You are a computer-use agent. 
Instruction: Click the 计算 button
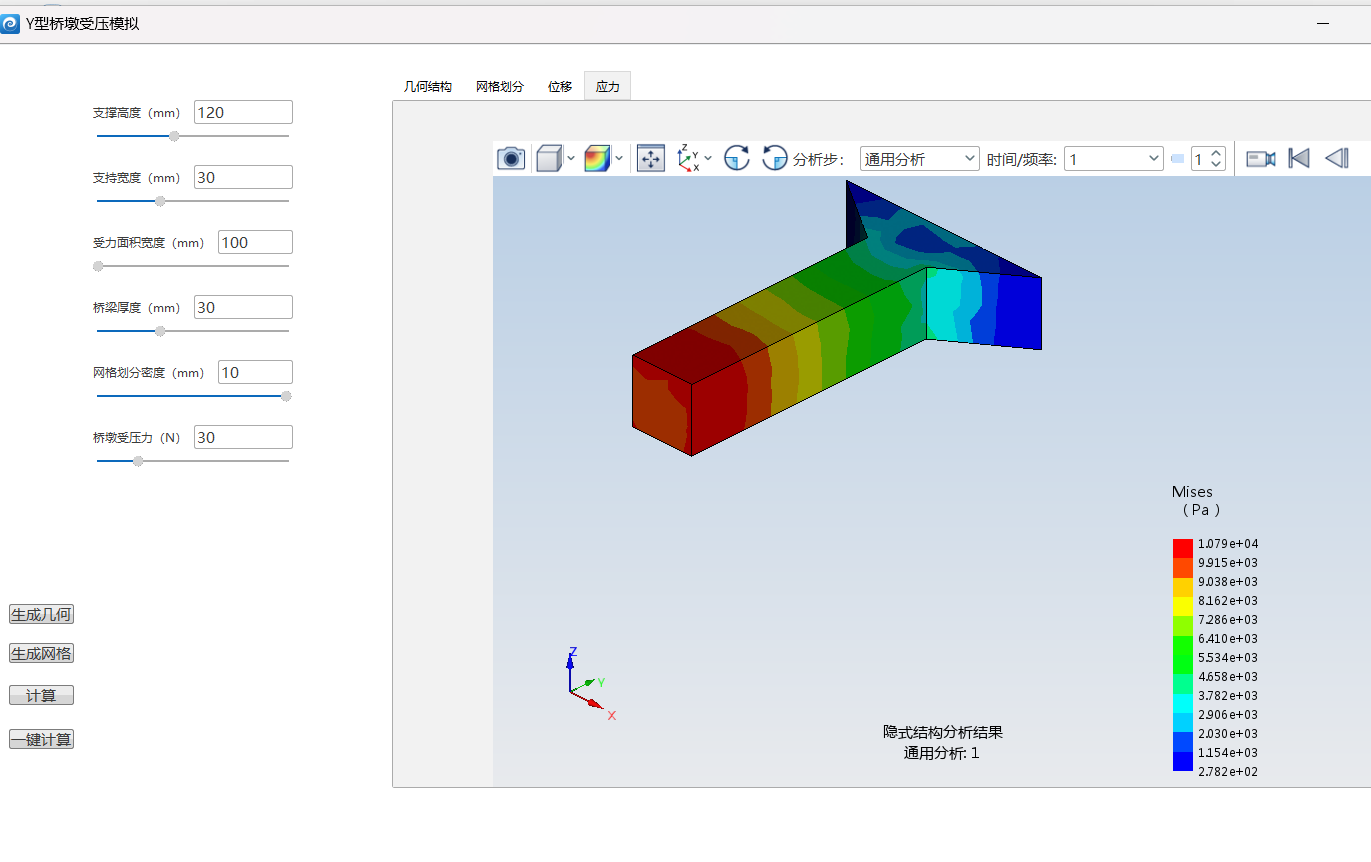coord(41,695)
